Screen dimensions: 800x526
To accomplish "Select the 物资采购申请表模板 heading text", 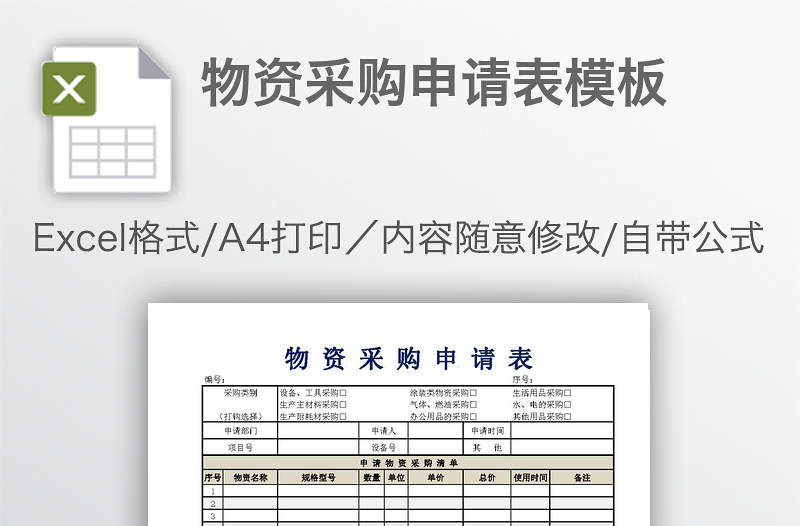I will (x=434, y=82).
